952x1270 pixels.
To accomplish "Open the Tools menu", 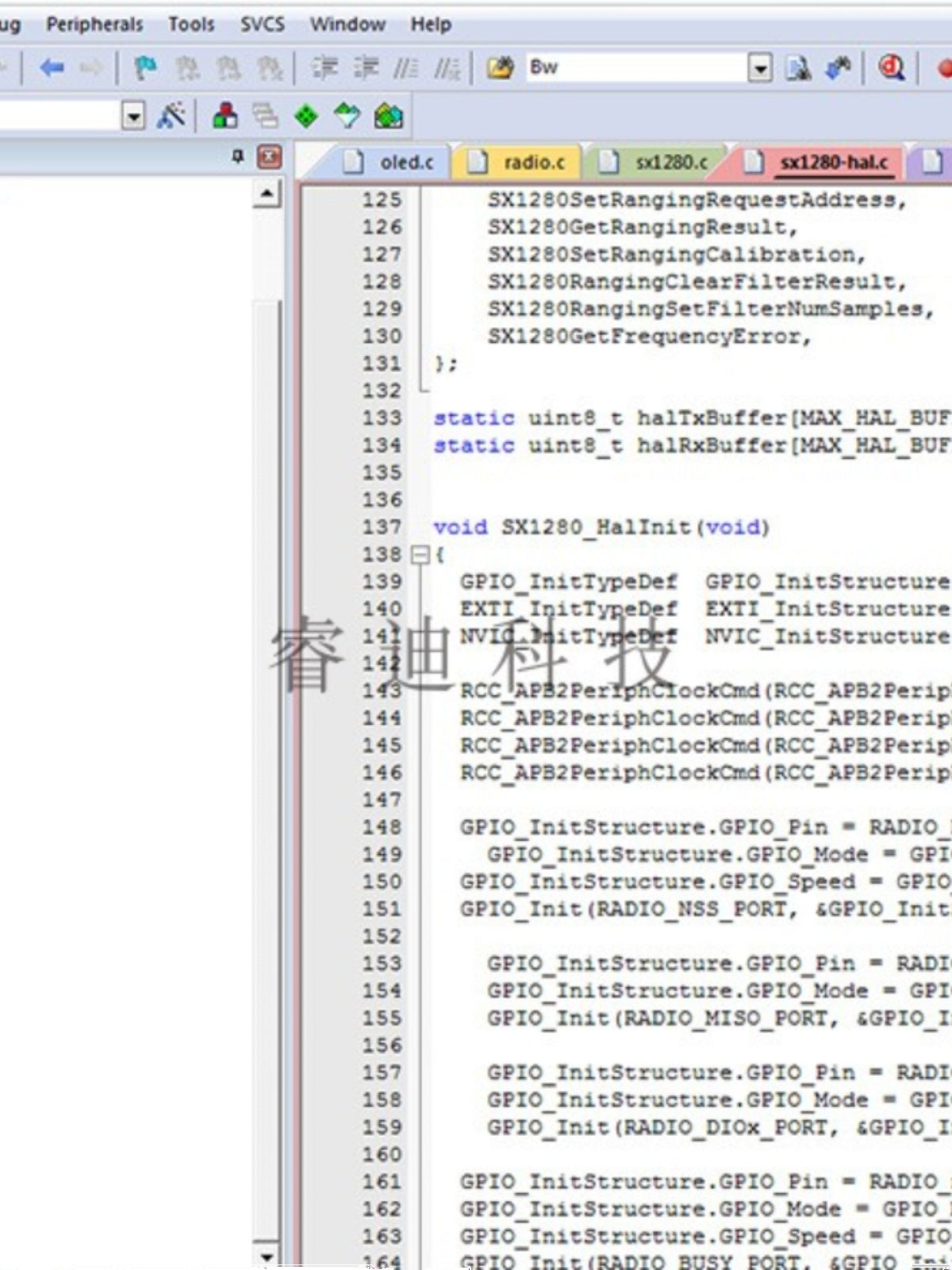I will pos(191,25).
